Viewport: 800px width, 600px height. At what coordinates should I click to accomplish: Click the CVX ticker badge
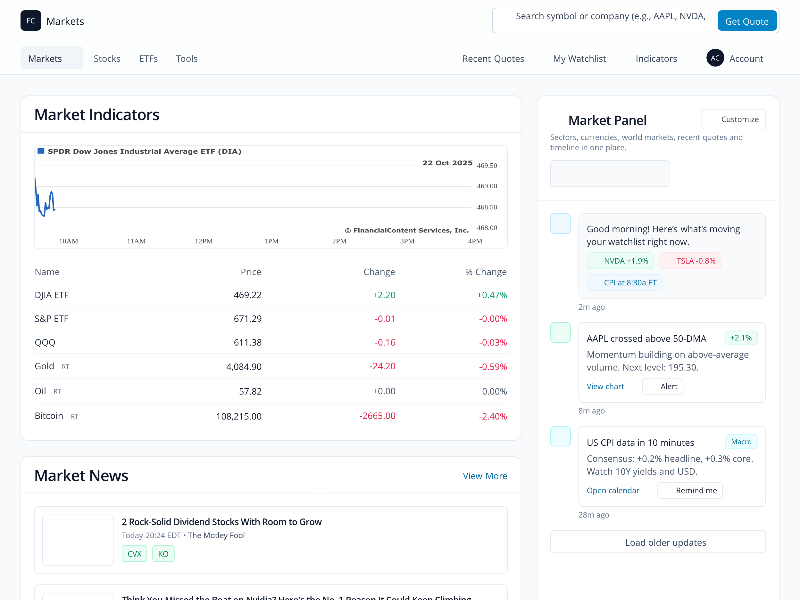(x=134, y=553)
